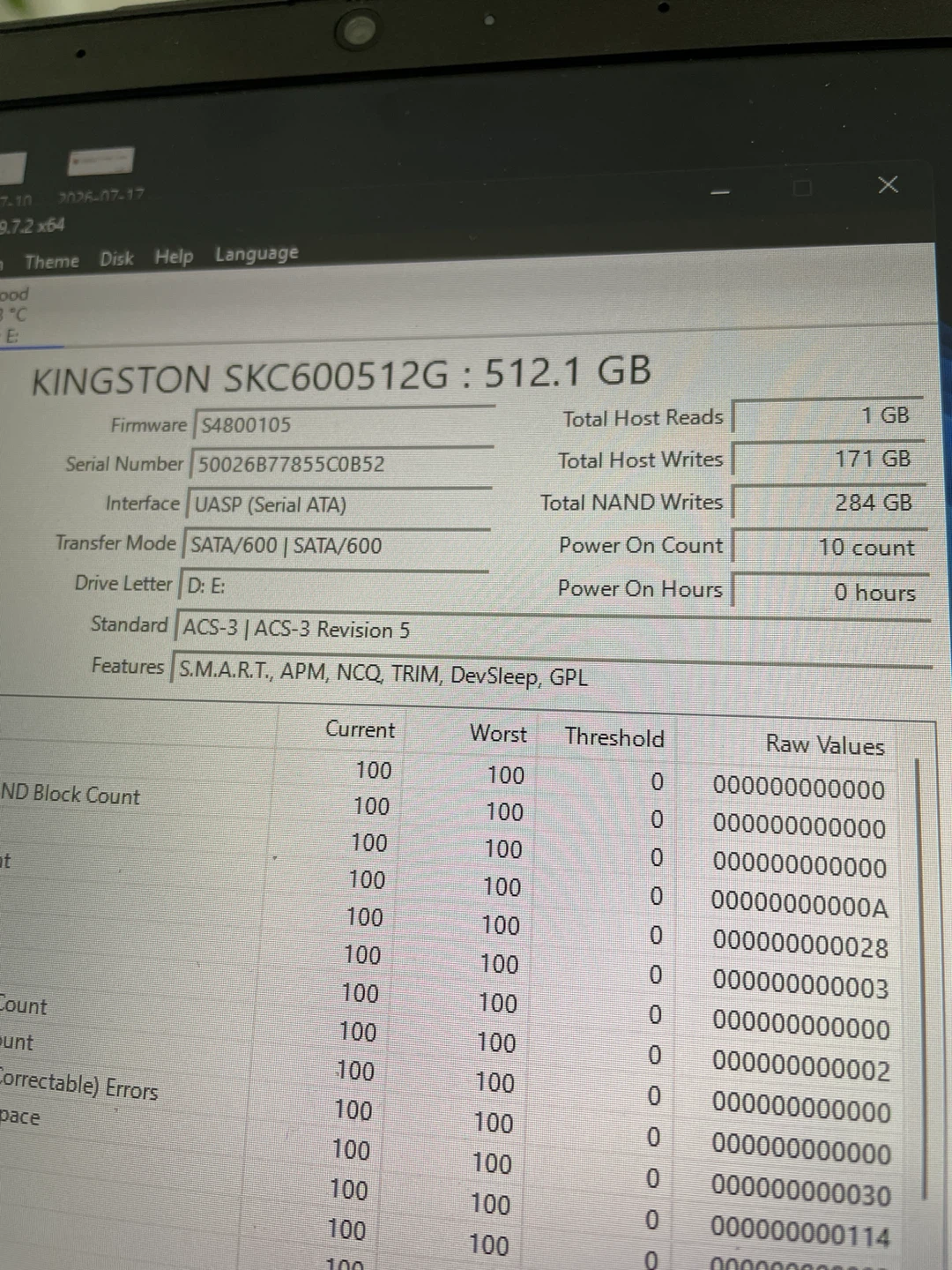Click the Worst column header
The width and height of the screenshot is (952, 1270).
(498, 734)
